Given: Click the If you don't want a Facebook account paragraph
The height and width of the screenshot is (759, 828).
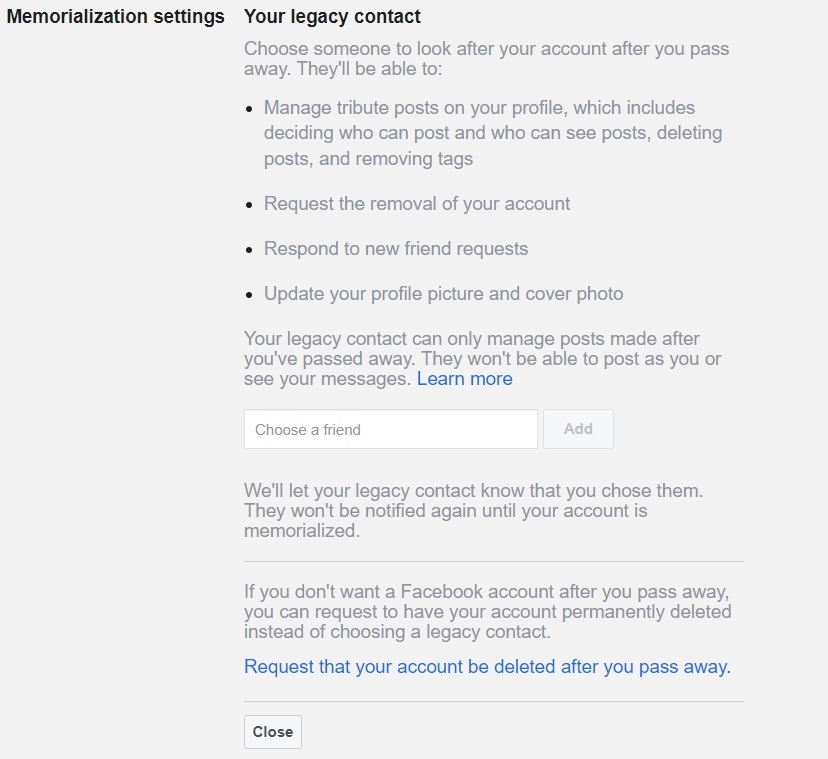Looking at the screenshot, I should coord(487,611).
